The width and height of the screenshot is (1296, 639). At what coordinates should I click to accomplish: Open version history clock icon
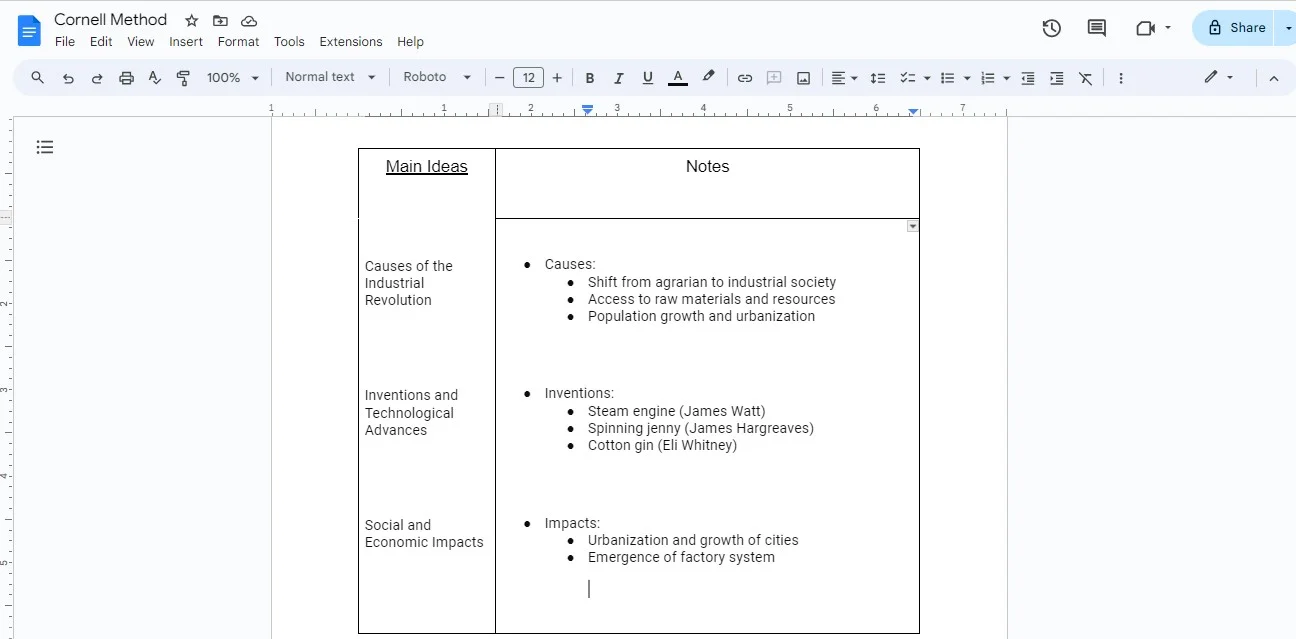click(1051, 28)
